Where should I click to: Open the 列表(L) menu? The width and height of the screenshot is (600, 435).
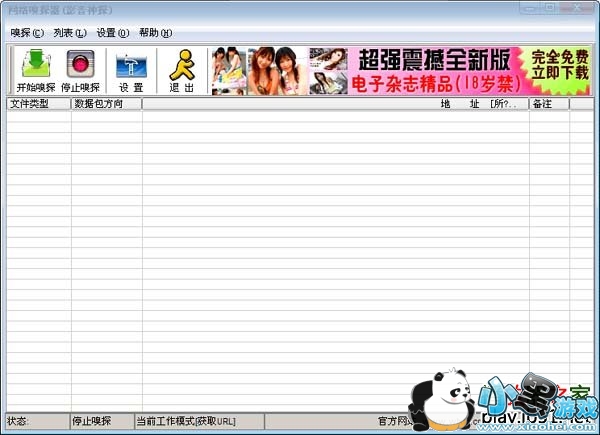tap(70, 33)
